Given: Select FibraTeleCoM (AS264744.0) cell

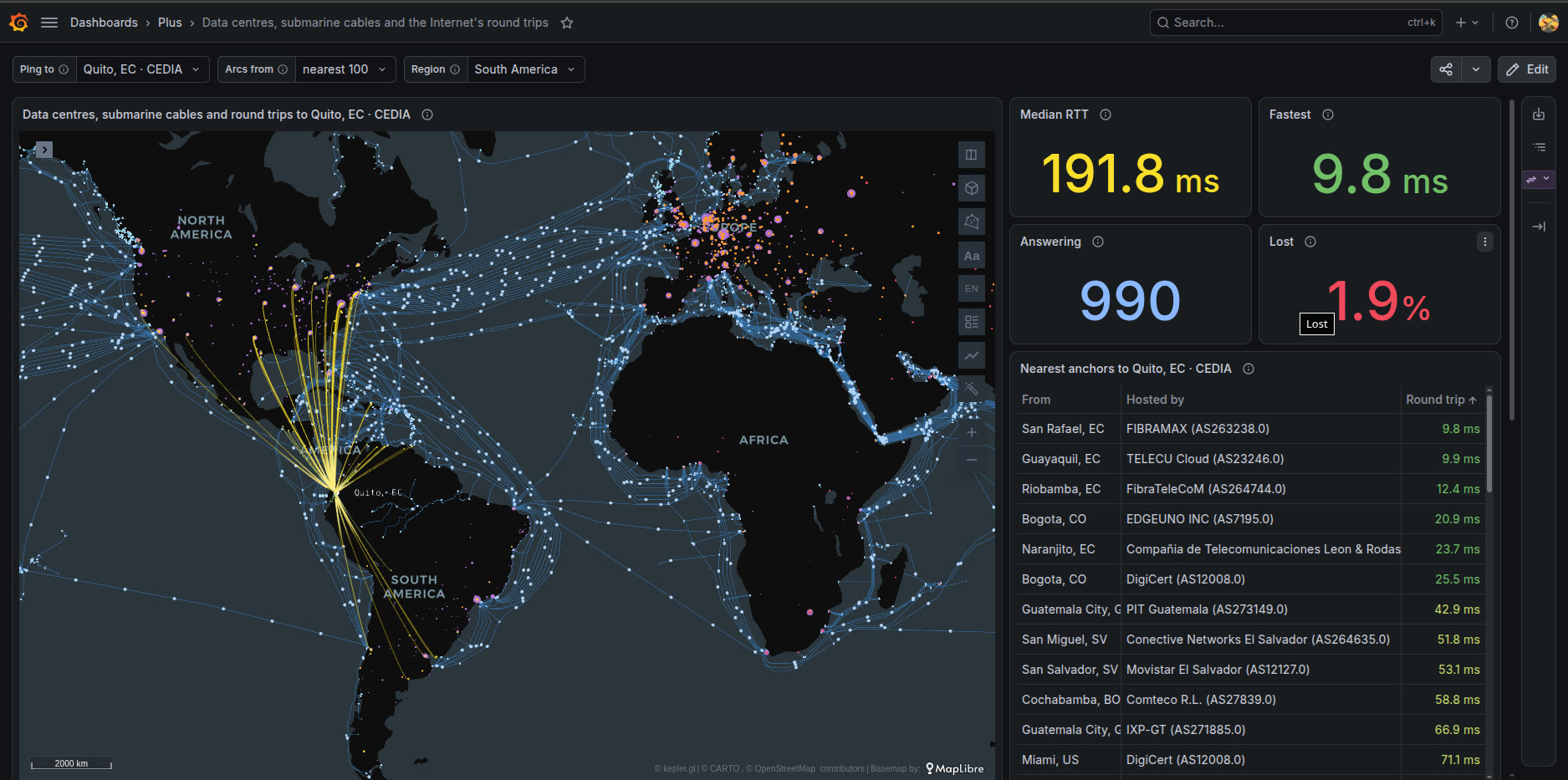Looking at the screenshot, I should click(x=1260, y=489).
